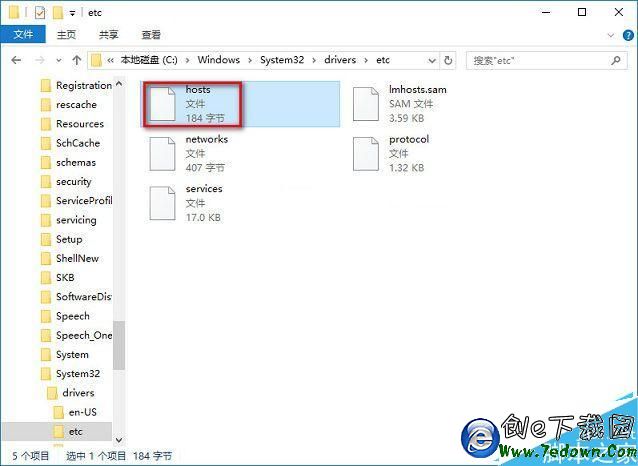Viewport: 638px width, 466px height.
Task: Click the security folder icon
Action: [x=46, y=182]
